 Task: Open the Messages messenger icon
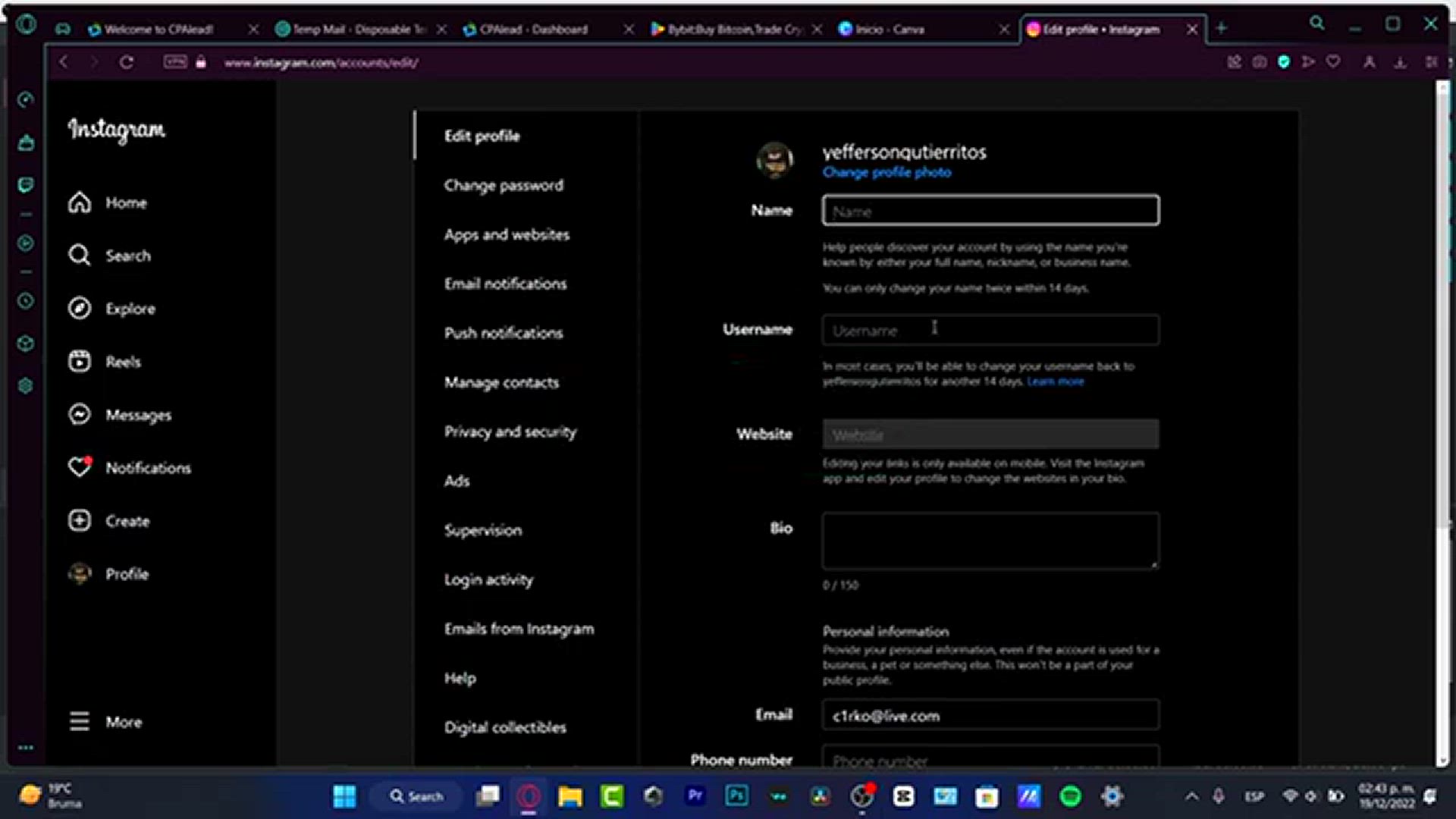(x=80, y=415)
